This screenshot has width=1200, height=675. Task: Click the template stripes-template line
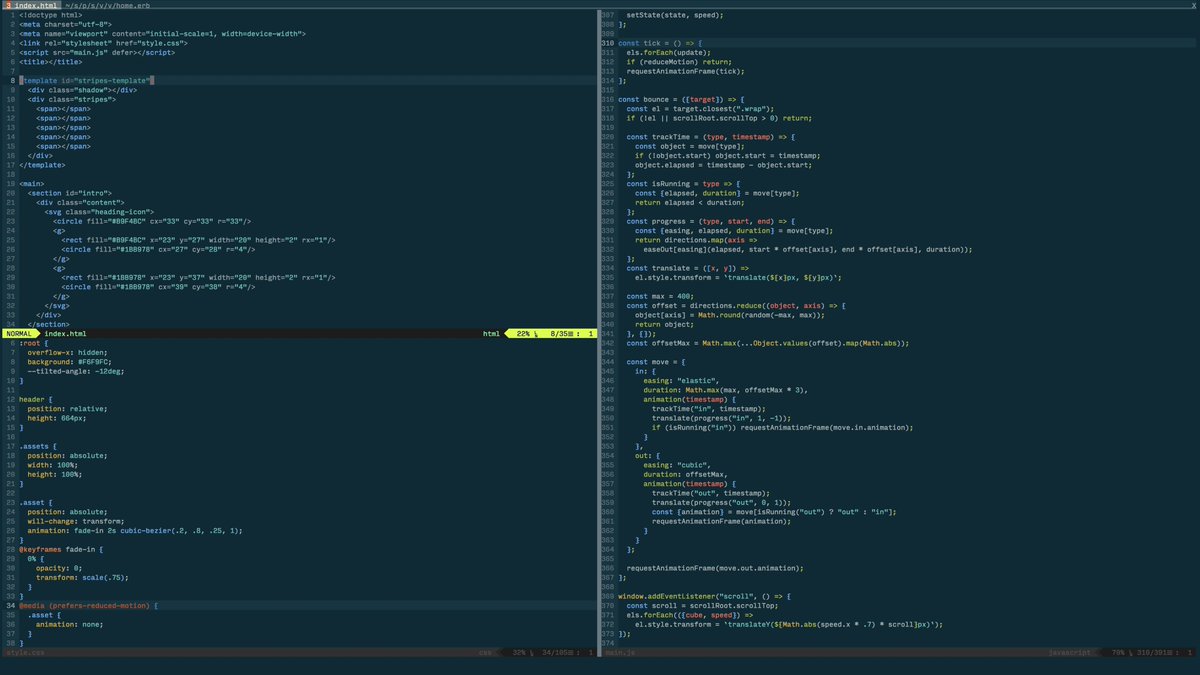pyautogui.click(x=86, y=80)
